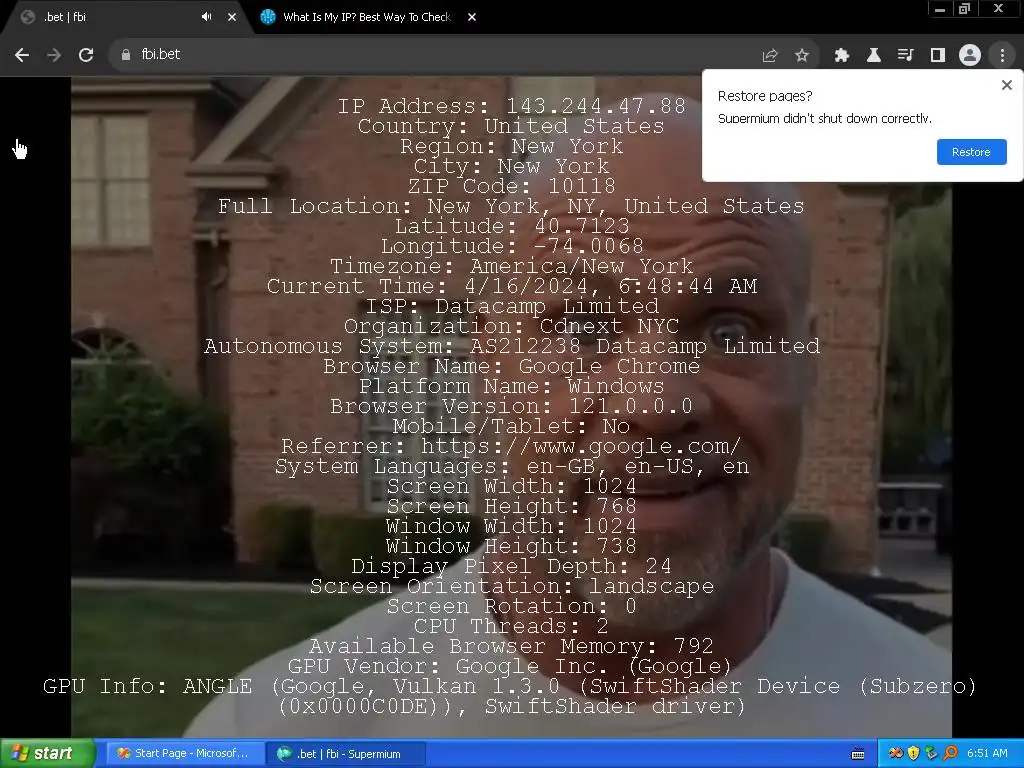Click the Country: United States text
The image size is (1024, 768).
[x=511, y=126]
